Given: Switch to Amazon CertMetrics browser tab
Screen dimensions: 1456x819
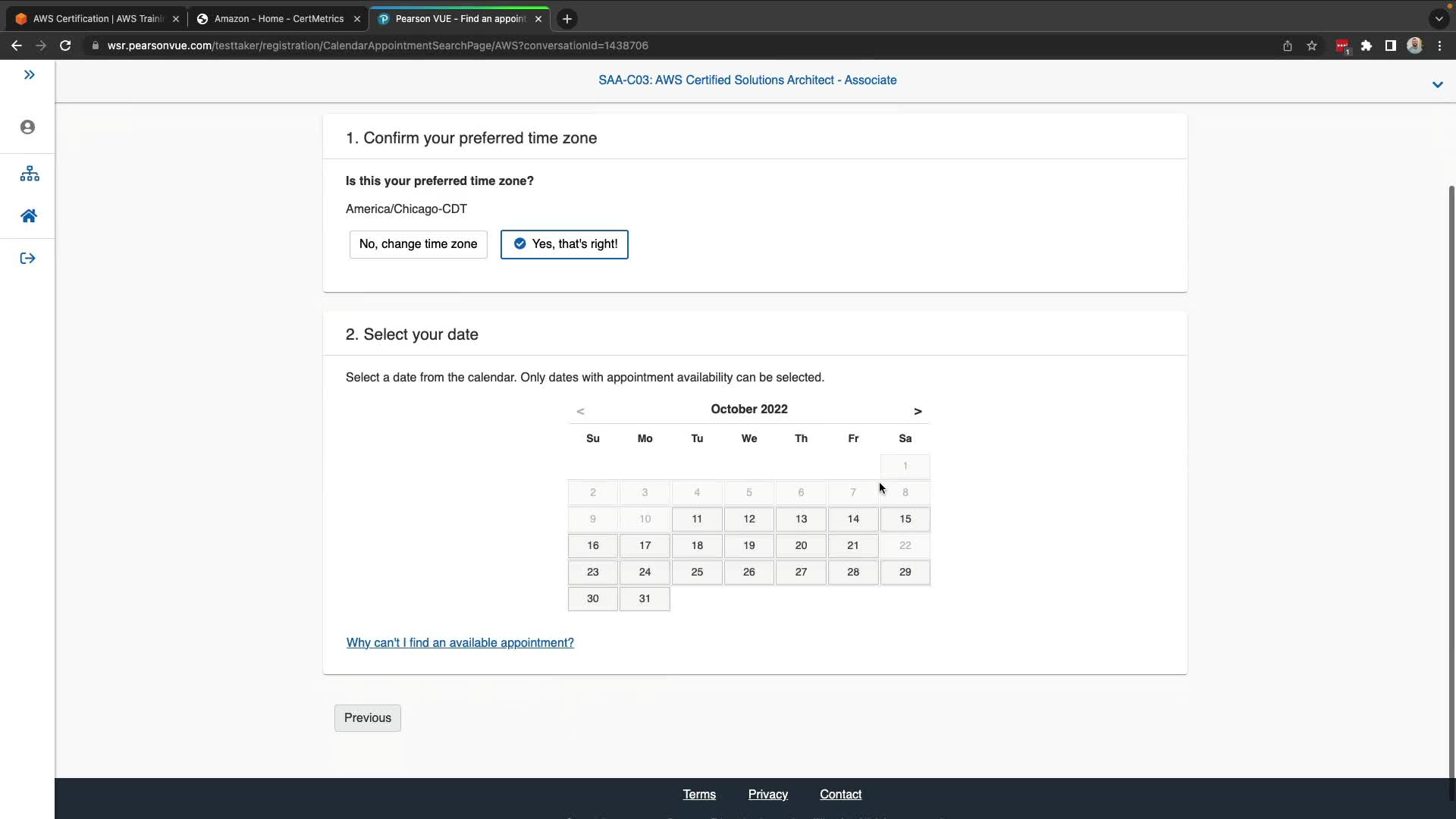Looking at the screenshot, I should pyautogui.click(x=278, y=19).
